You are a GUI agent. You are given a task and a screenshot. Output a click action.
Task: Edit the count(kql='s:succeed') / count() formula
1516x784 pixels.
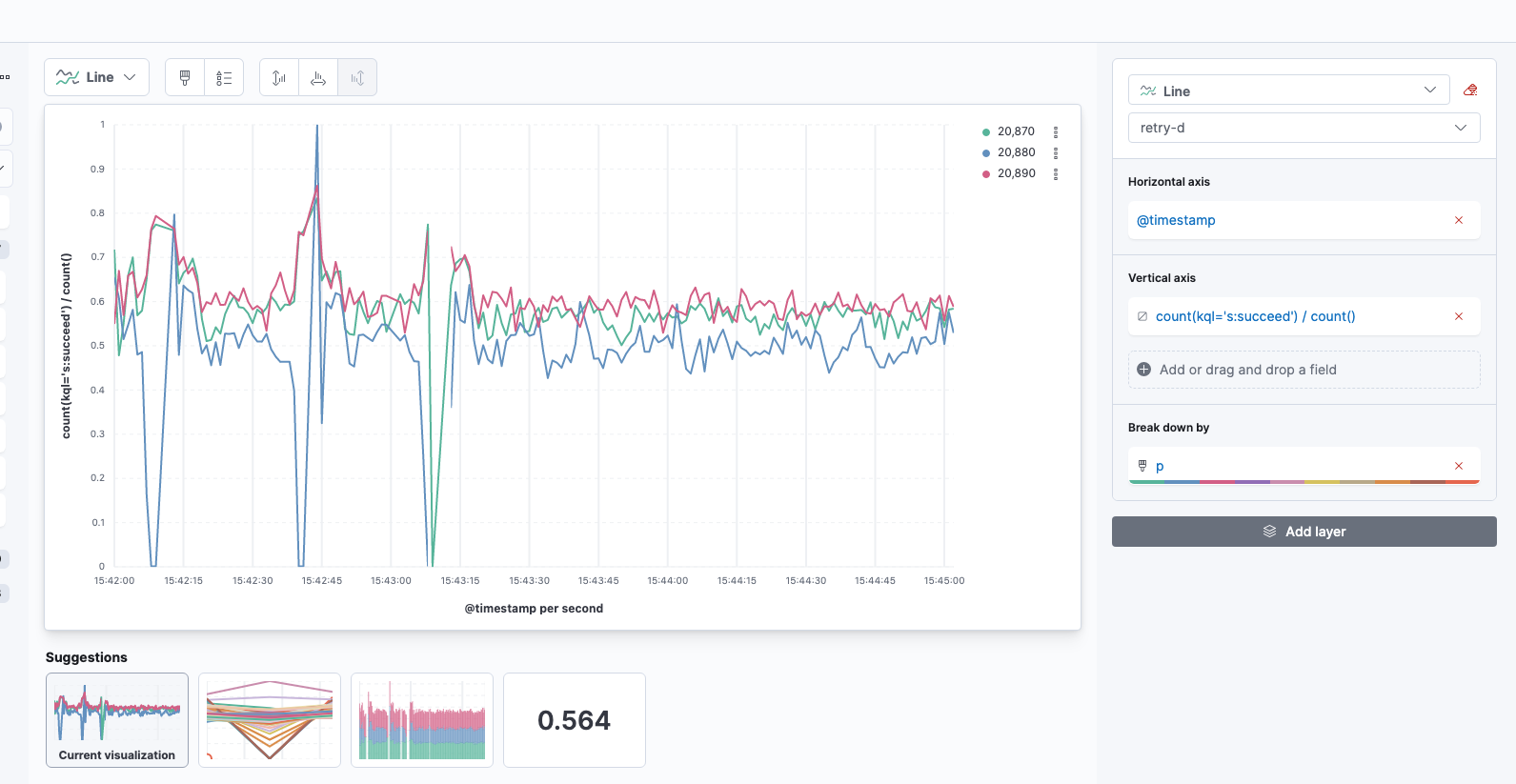[x=1255, y=316]
